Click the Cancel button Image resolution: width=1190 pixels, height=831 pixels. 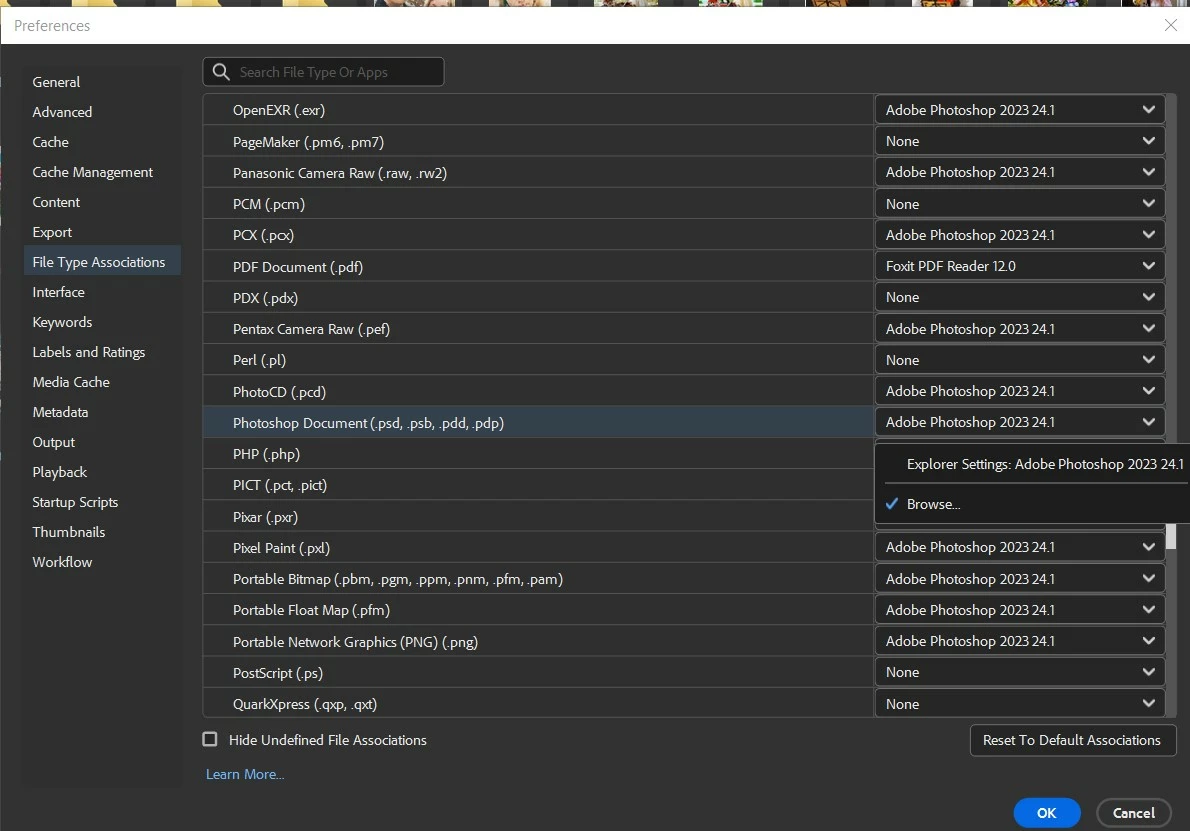(1134, 813)
